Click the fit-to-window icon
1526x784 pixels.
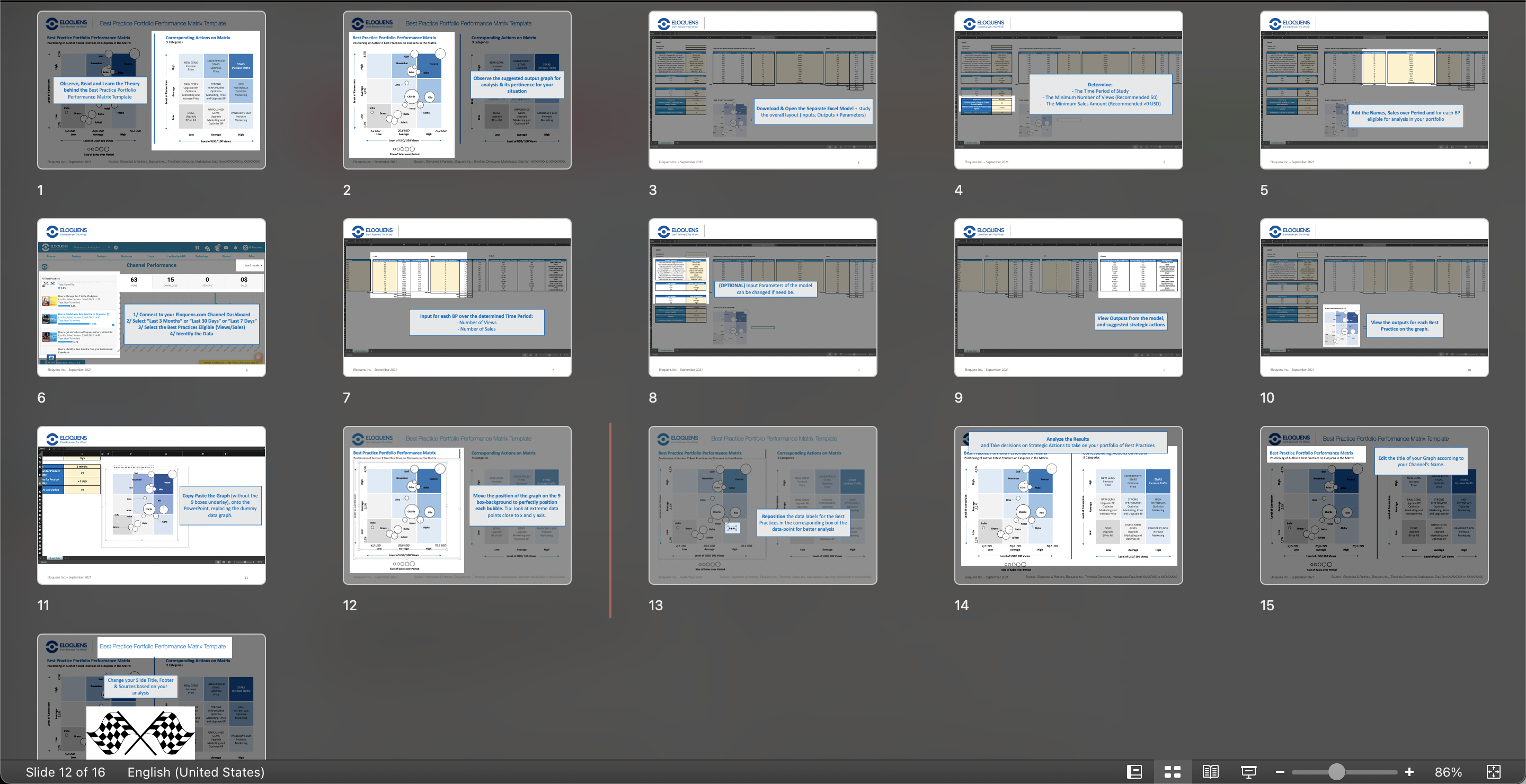pos(1494,772)
